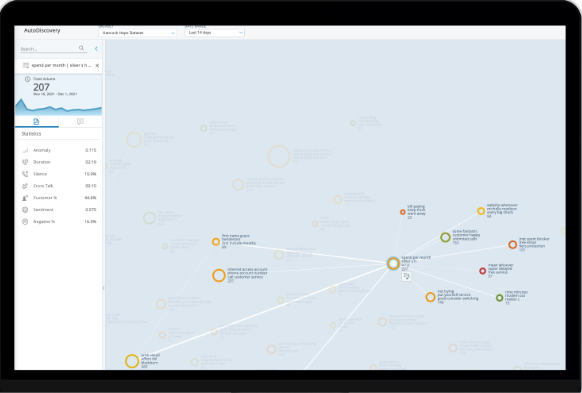Select the 'bill paying' small orange node
Screen dimensions: 582x393
pyautogui.click(x=403, y=212)
